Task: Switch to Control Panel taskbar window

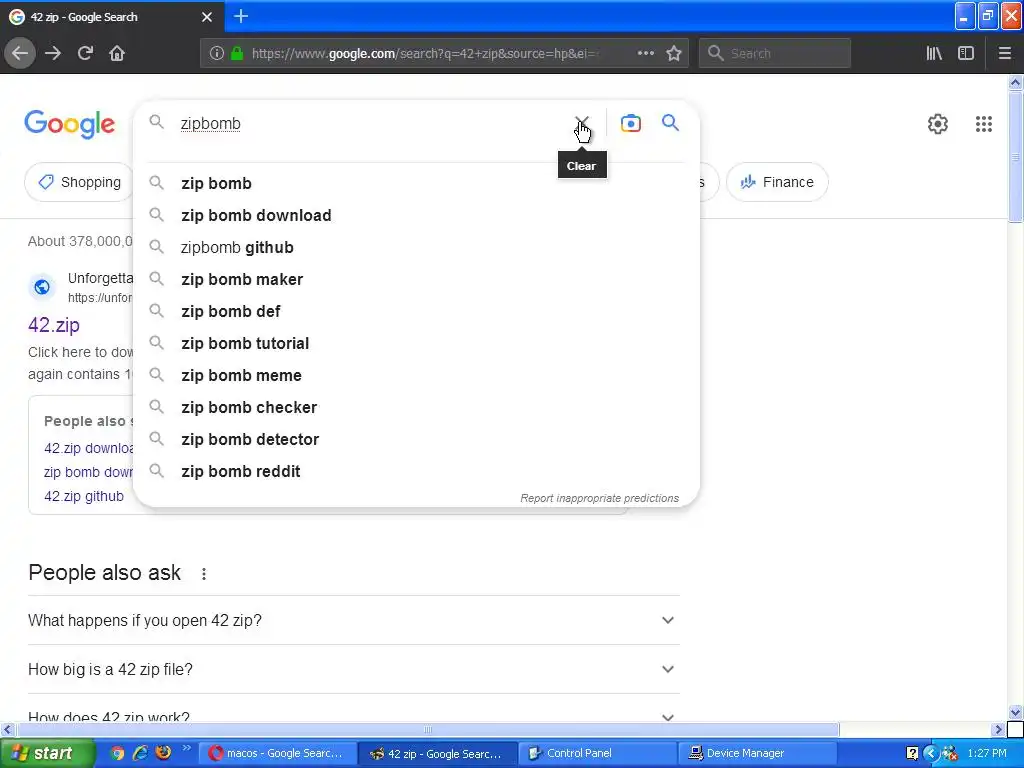Action: pos(598,754)
